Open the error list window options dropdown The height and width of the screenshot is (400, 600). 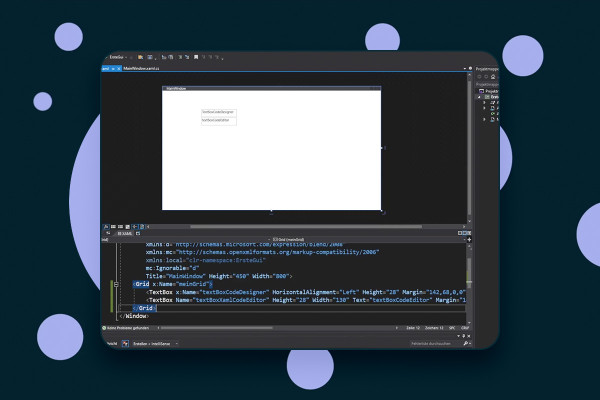point(459,336)
